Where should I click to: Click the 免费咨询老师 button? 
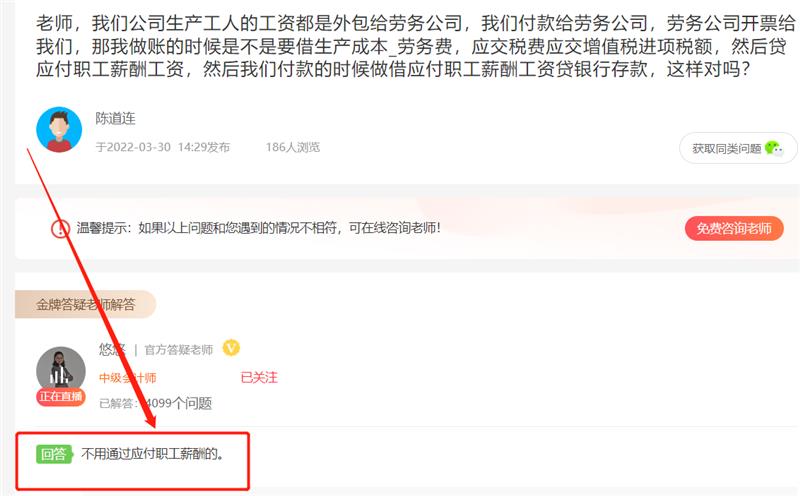tap(734, 228)
